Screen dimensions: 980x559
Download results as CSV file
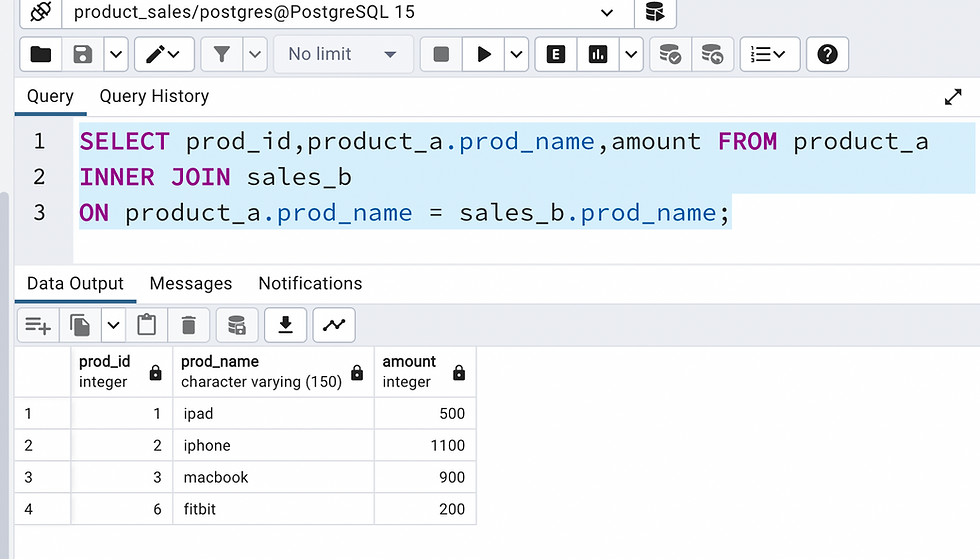pyautogui.click(x=286, y=325)
